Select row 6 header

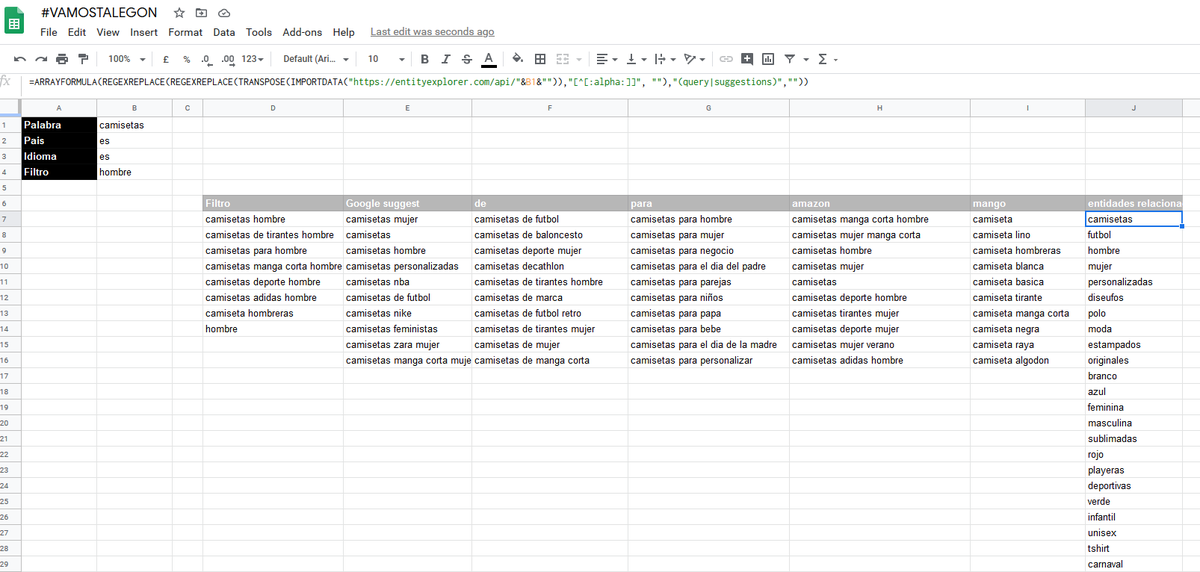pyautogui.click(x=10, y=203)
